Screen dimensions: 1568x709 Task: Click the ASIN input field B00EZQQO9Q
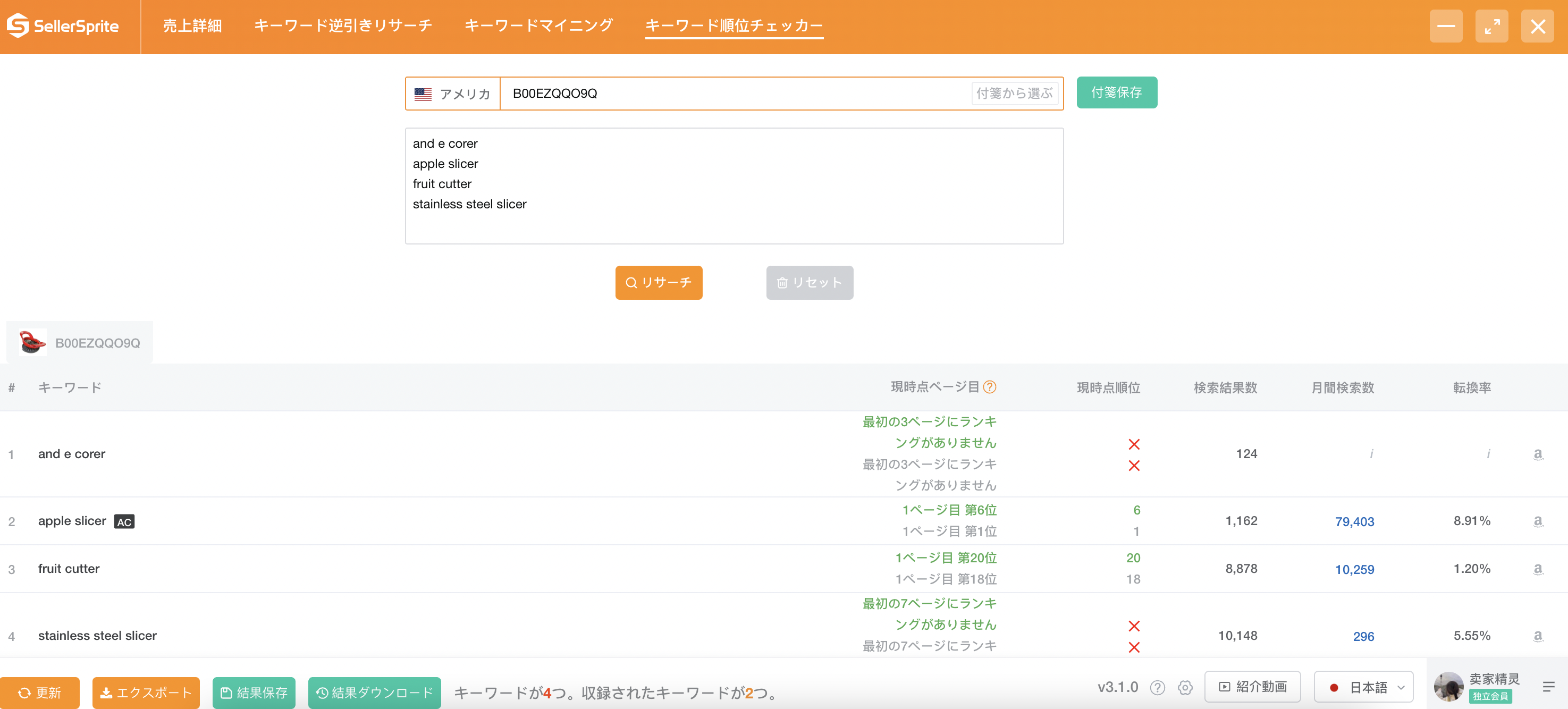point(734,94)
